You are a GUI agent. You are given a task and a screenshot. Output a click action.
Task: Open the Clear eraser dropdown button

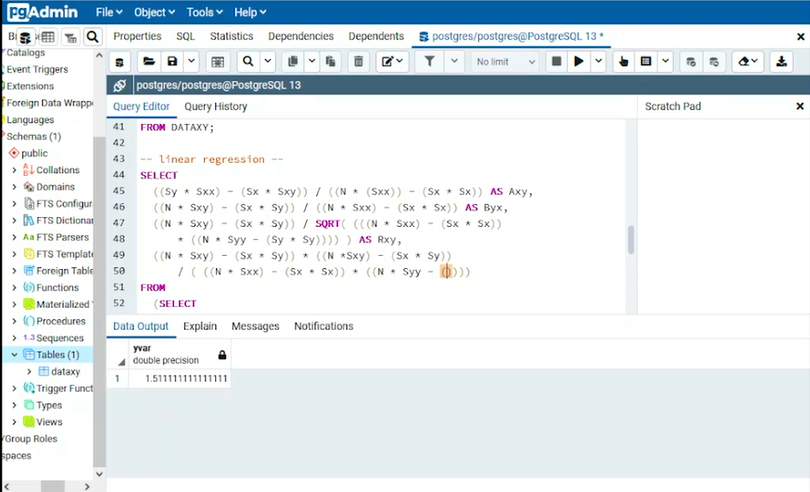(x=747, y=62)
